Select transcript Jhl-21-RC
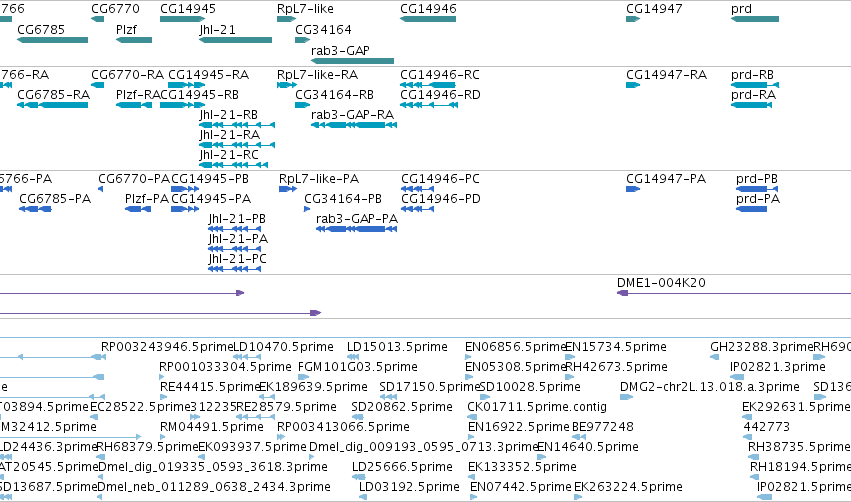851x502 pixels. point(229,155)
